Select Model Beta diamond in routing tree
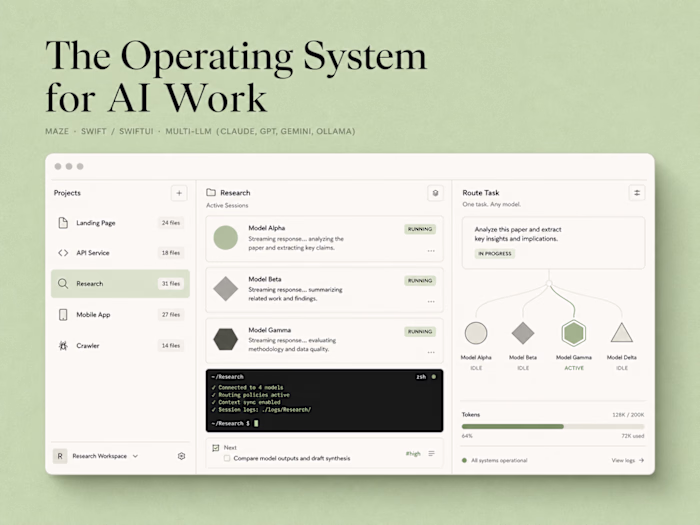700x525 pixels. (x=523, y=333)
